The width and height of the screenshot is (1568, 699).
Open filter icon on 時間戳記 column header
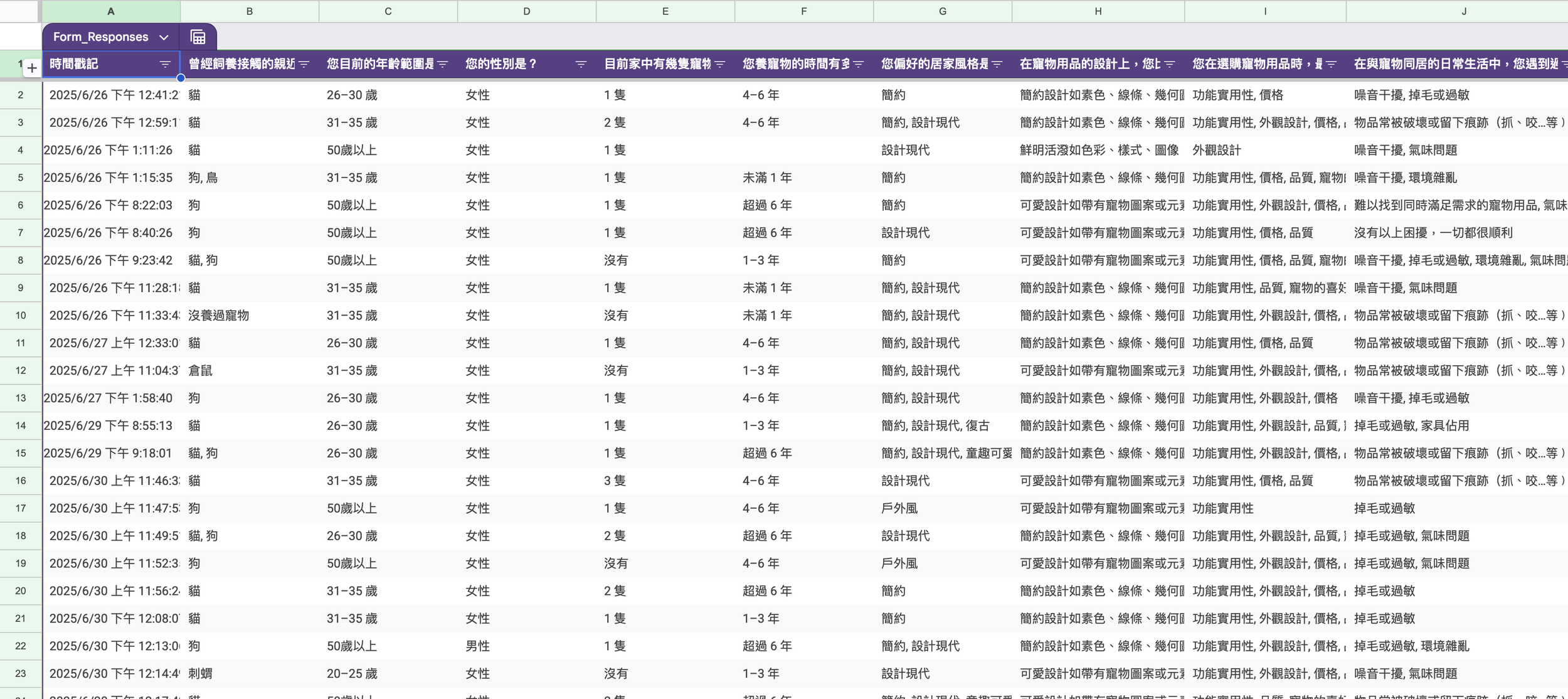tap(165, 64)
